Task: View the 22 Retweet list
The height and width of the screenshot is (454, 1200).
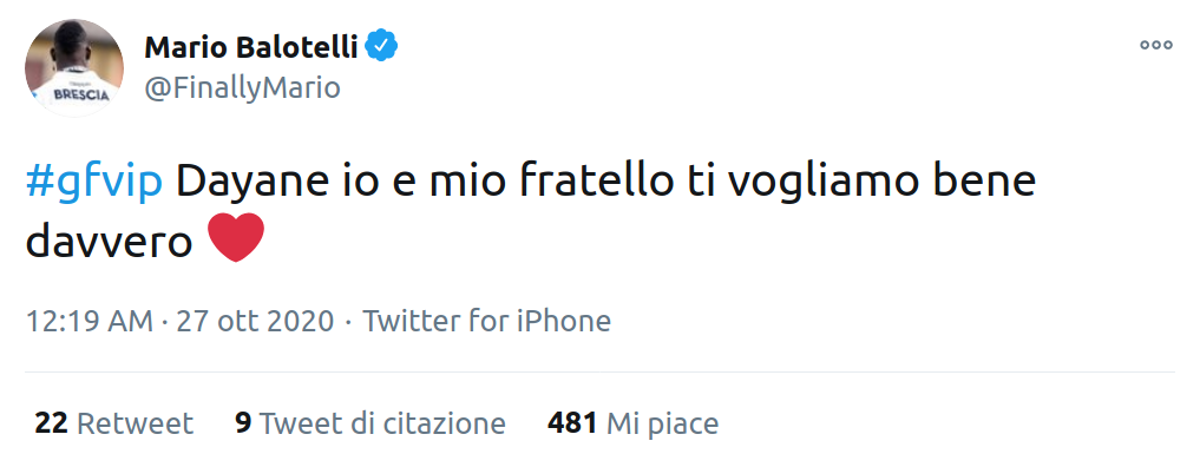Action: (x=113, y=423)
